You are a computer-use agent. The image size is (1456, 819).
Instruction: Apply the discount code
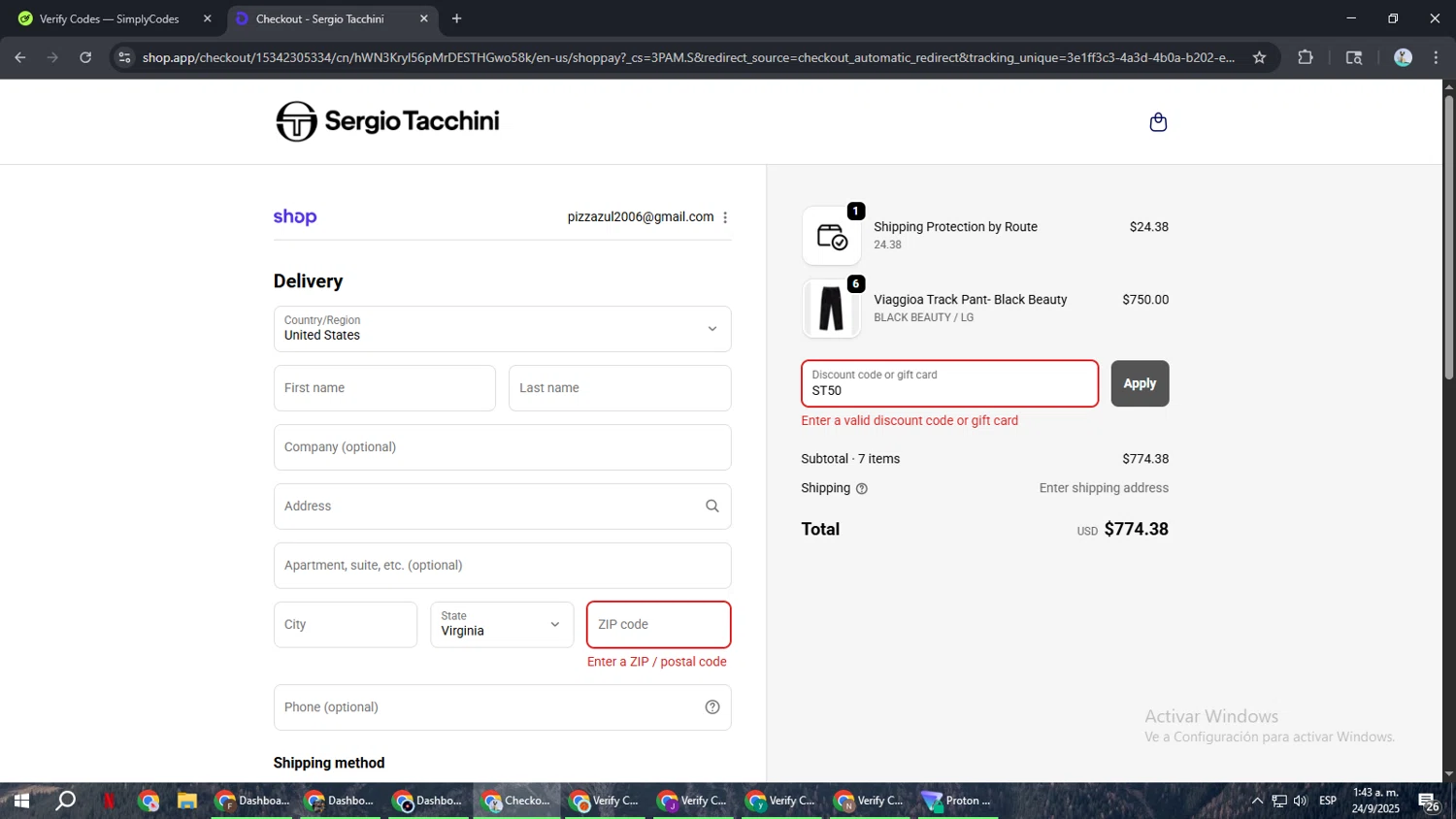pyautogui.click(x=1140, y=383)
